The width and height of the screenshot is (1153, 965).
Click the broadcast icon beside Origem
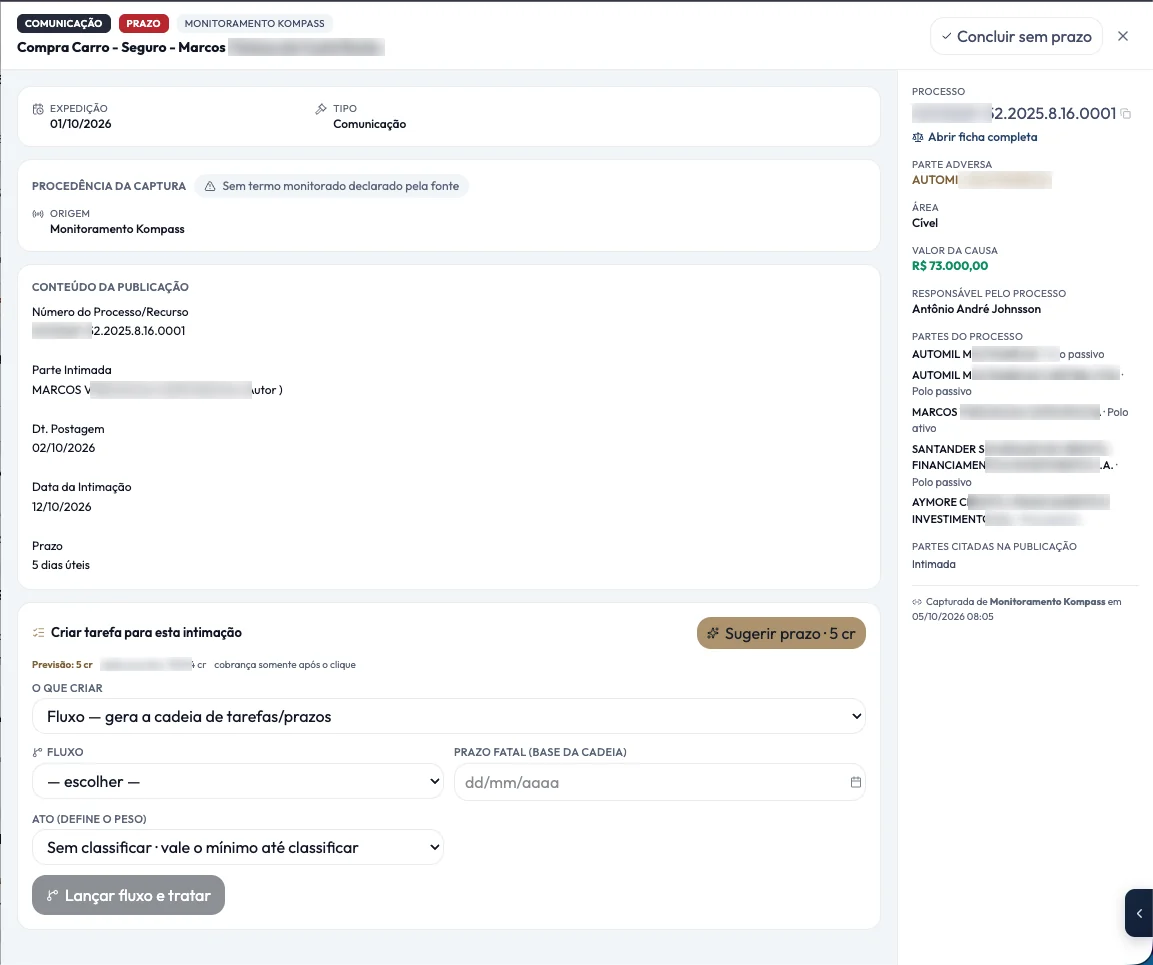pos(38,214)
